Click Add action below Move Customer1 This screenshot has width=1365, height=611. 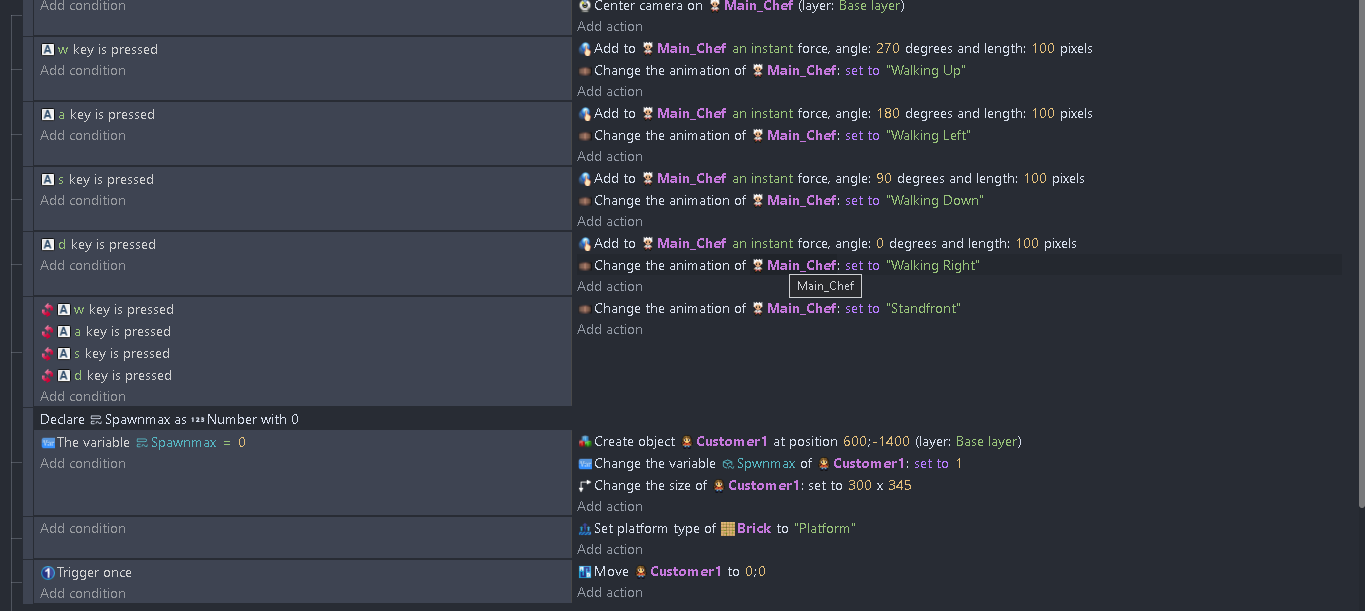coord(610,593)
